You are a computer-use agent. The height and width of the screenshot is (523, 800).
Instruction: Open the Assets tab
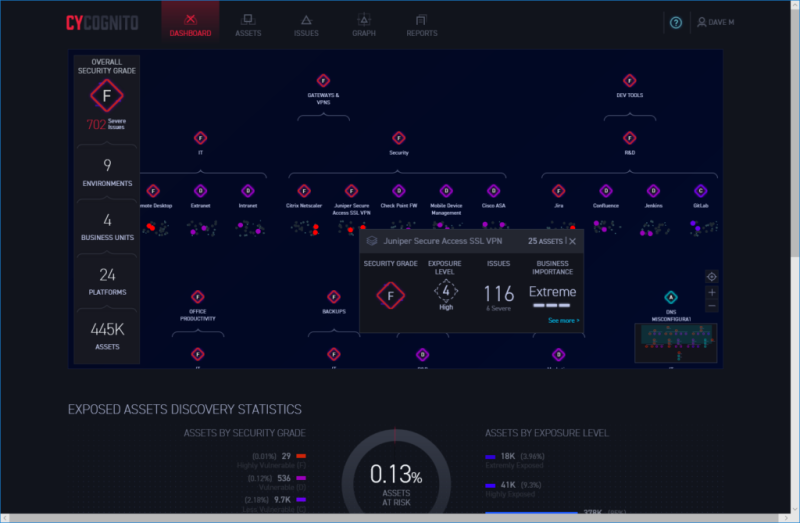coord(248,25)
